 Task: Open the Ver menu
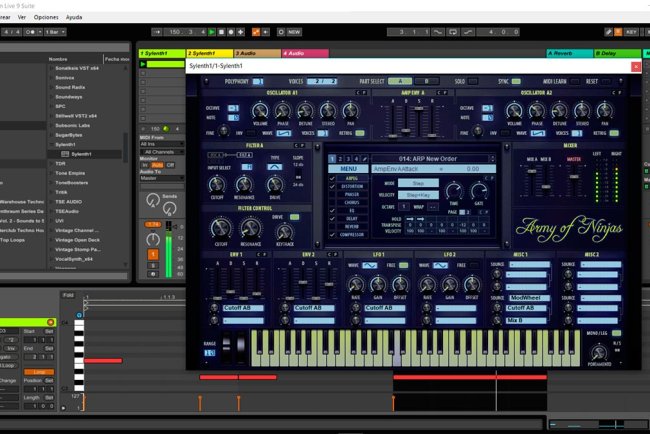point(22,17)
